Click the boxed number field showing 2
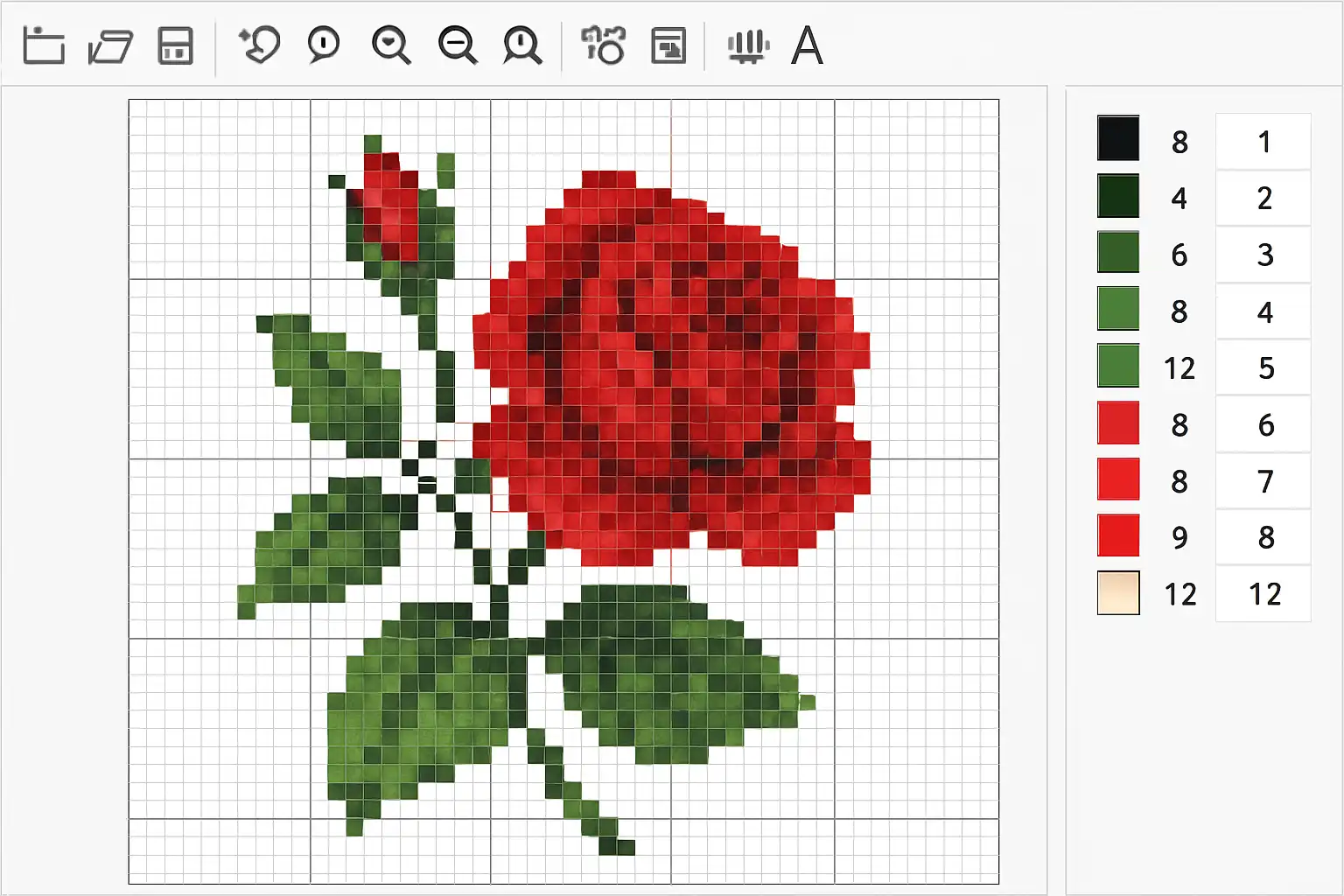Image resolution: width=1344 pixels, height=896 pixels. pos(1263,198)
